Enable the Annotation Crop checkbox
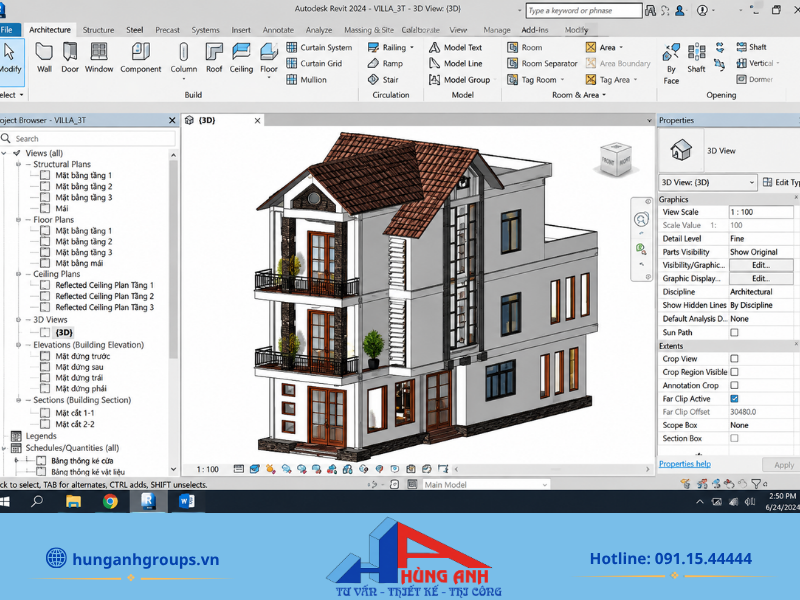This screenshot has width=800, height=600. pyautogui.click(x=734, y=385)
